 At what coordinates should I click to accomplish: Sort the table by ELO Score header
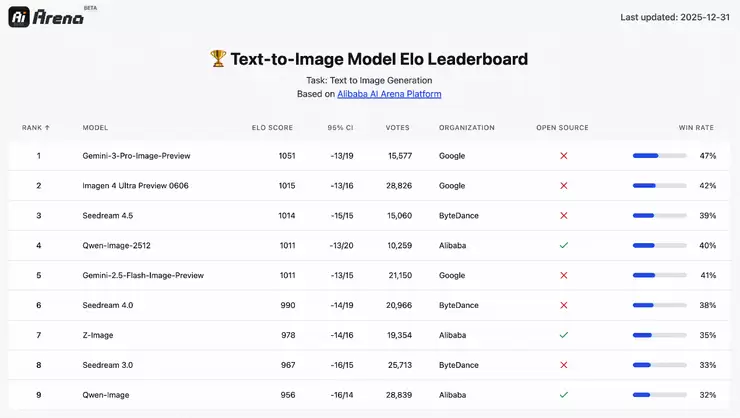pos(272,128)
